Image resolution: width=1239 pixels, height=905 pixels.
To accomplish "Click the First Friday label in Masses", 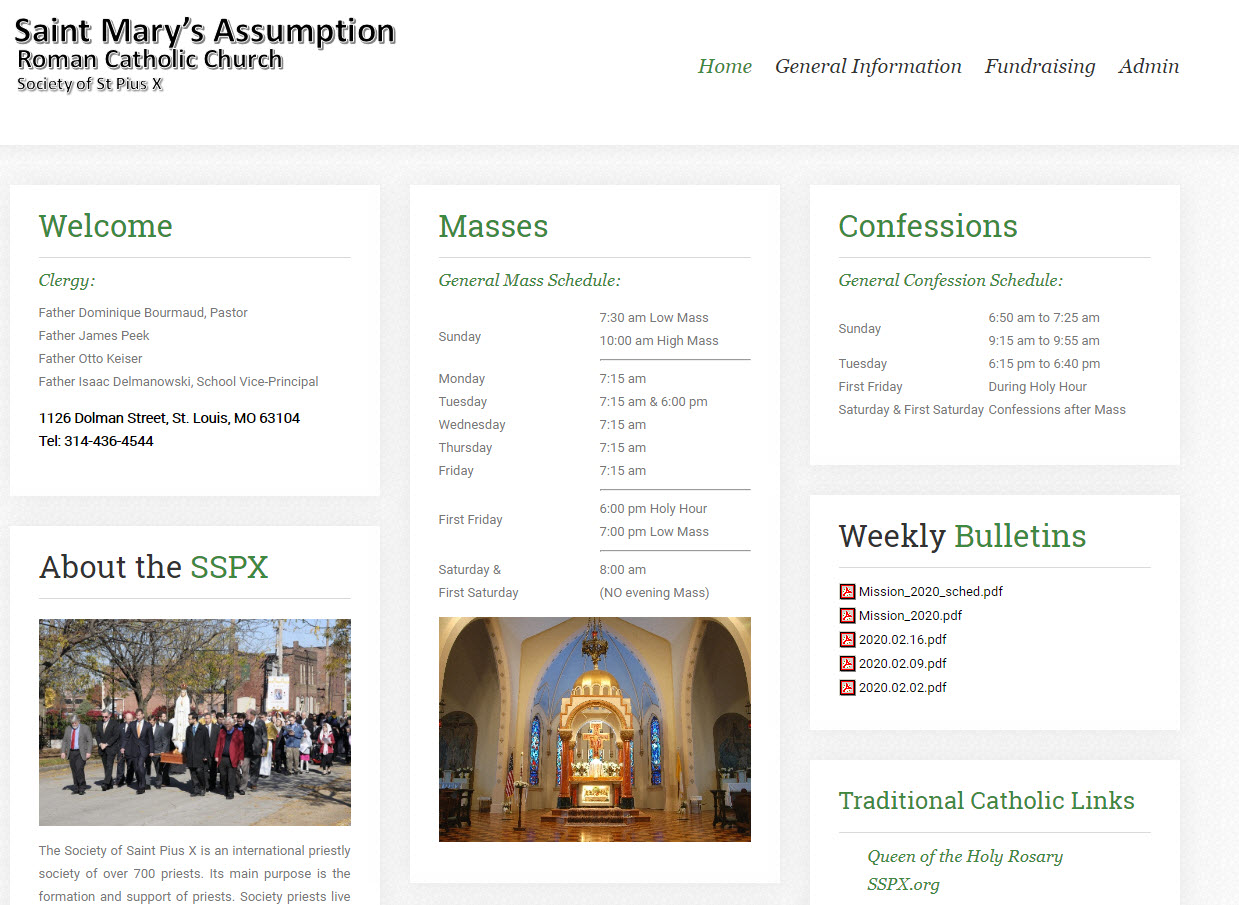I will point(471,520).
